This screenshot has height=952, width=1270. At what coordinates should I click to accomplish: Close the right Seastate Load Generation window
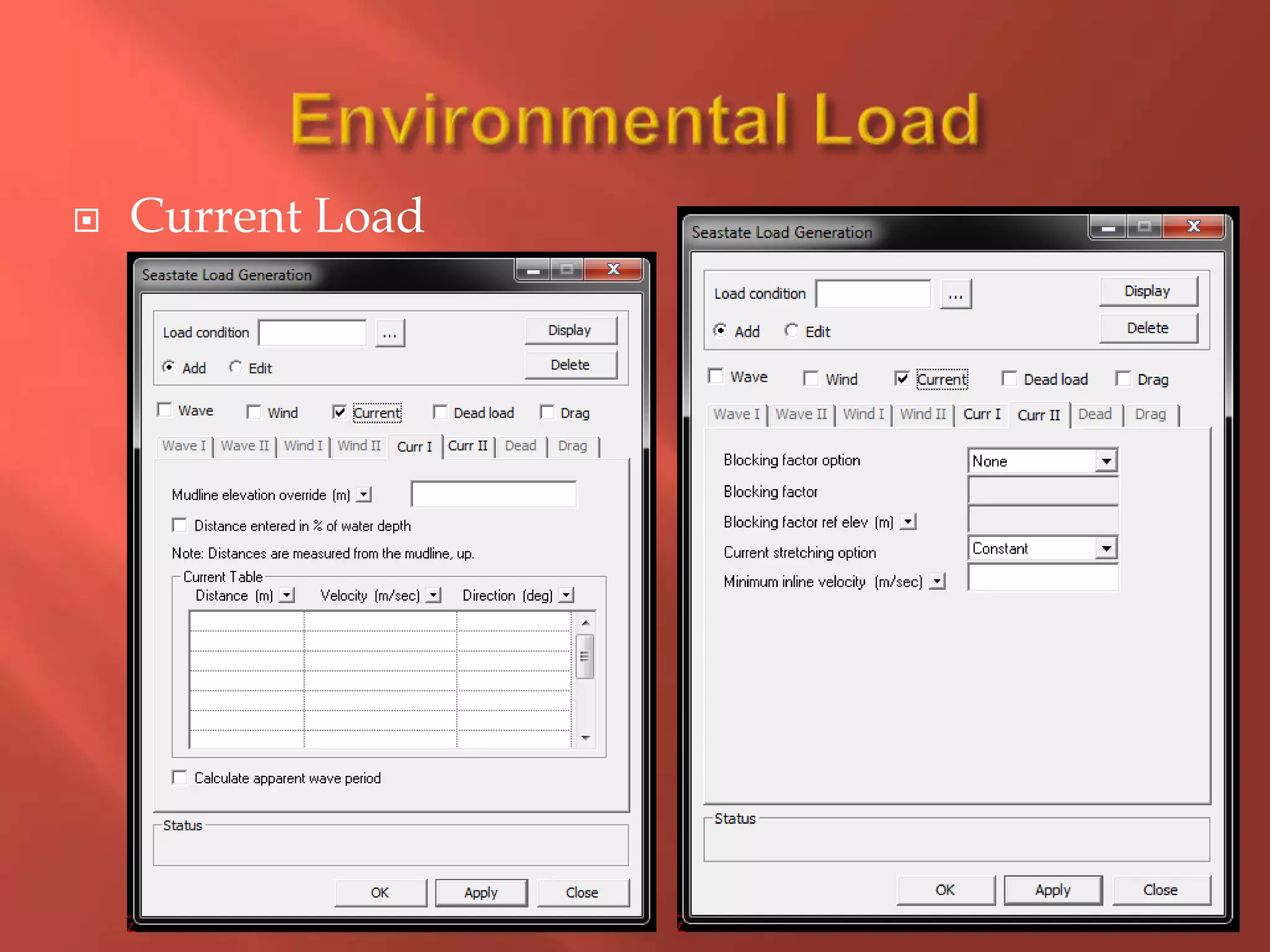point(1194,227)
